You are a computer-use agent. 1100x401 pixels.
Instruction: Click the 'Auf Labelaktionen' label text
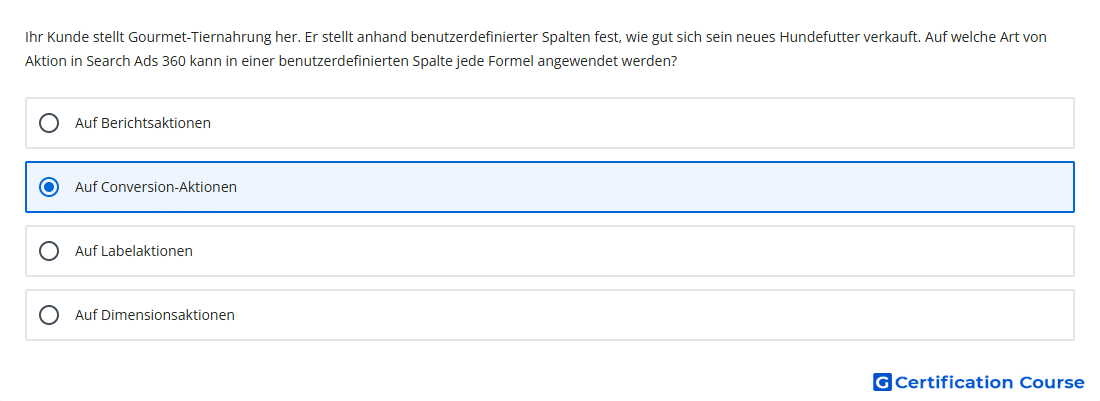134,251
